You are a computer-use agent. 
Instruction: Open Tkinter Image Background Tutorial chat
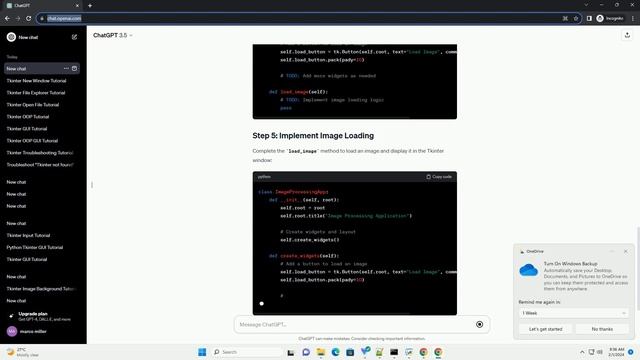40,289
